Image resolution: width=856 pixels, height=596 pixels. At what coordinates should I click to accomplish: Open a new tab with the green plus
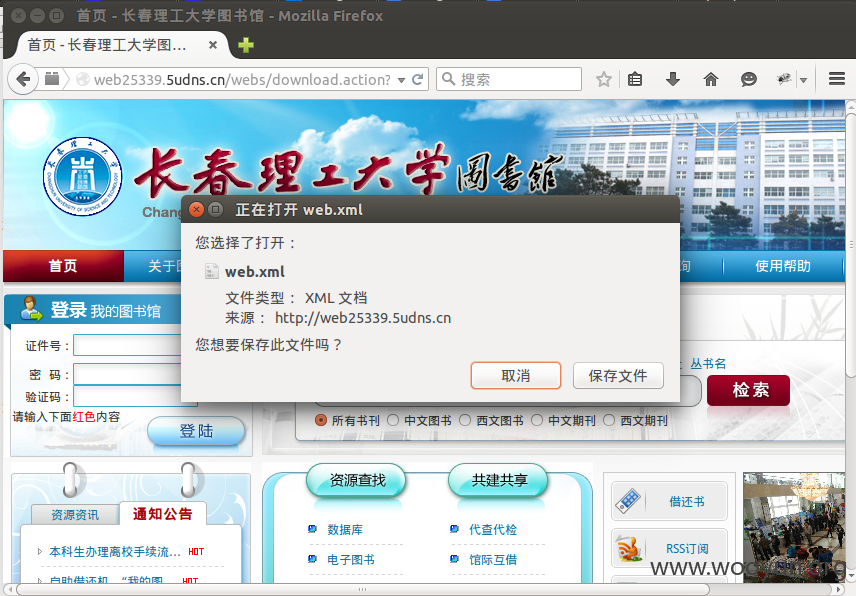click(x=246, y=45)
